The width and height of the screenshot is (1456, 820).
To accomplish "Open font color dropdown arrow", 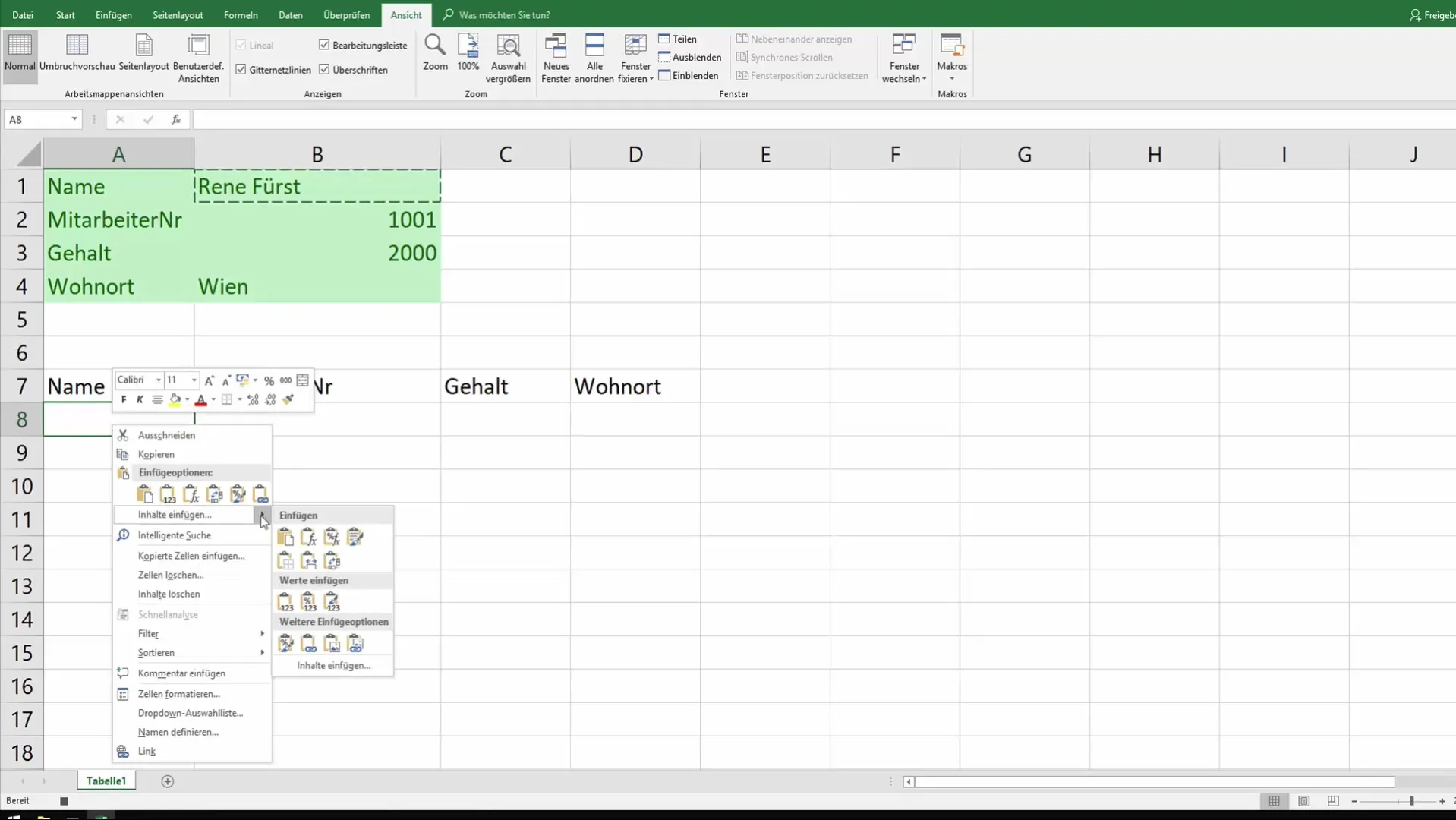I will click(213, 399).
